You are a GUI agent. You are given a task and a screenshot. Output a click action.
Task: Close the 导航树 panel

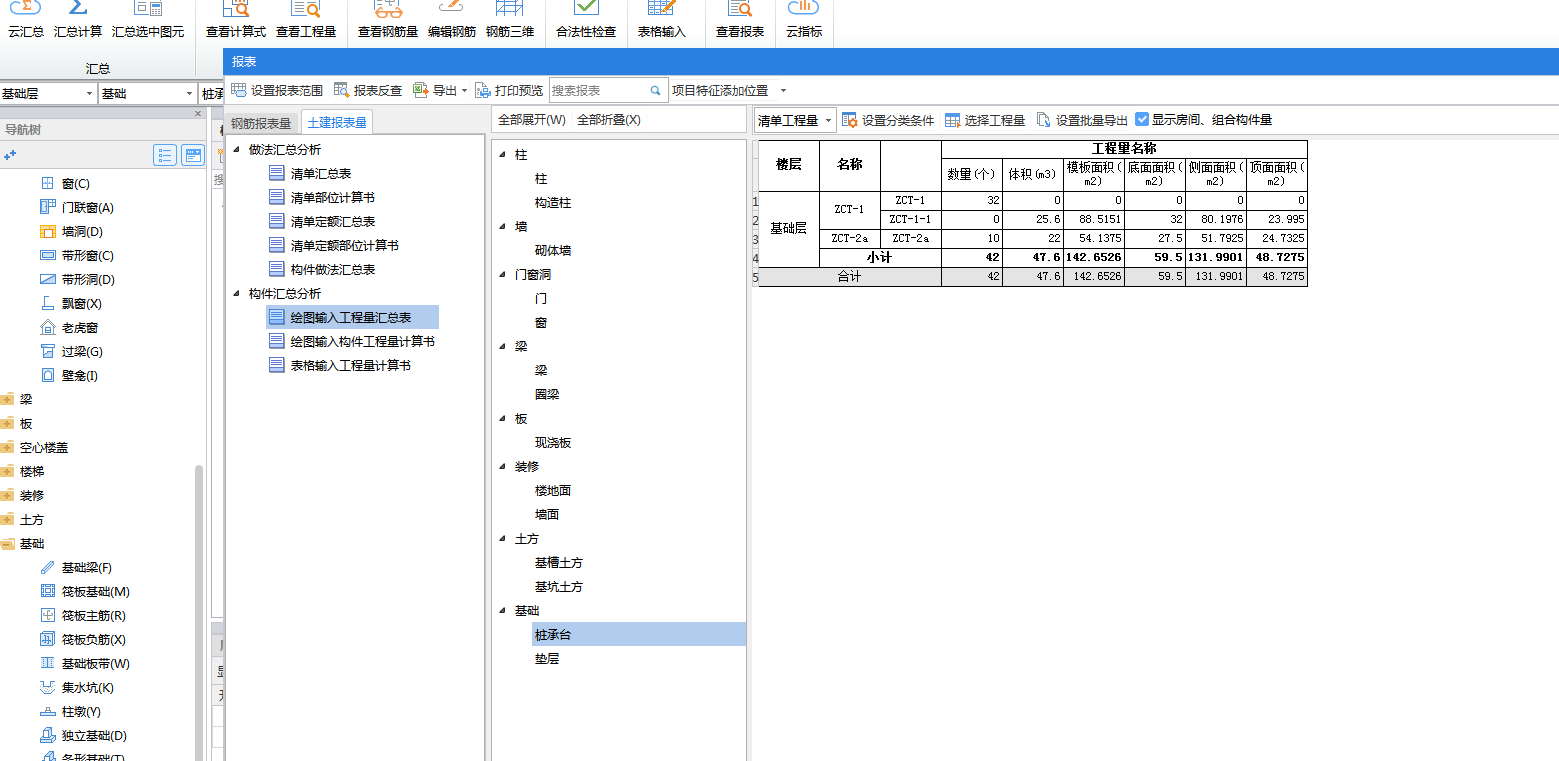coord(197,114)
